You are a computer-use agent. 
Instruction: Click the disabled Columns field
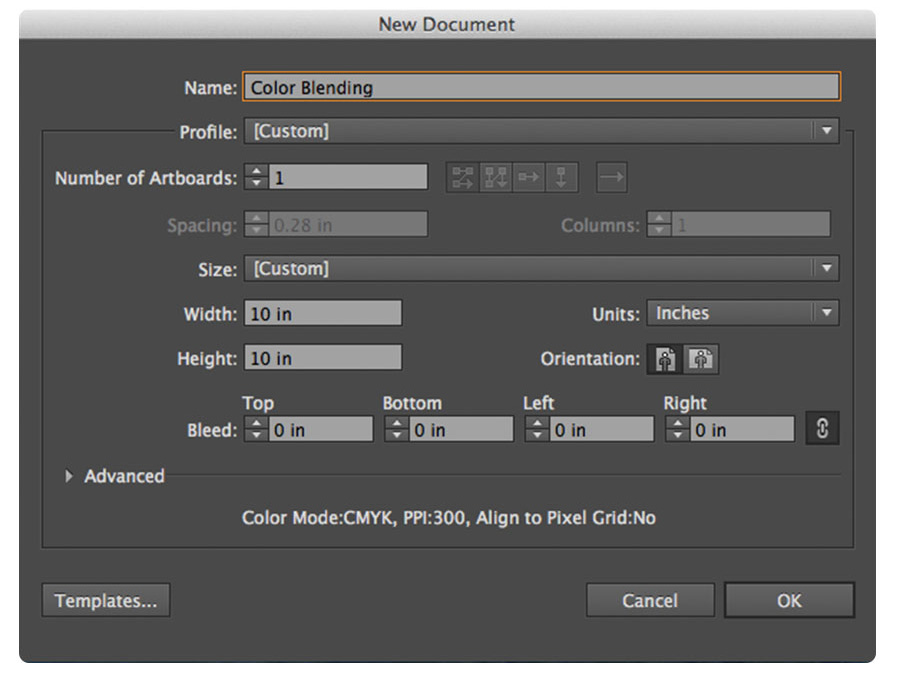coord(751,224)
